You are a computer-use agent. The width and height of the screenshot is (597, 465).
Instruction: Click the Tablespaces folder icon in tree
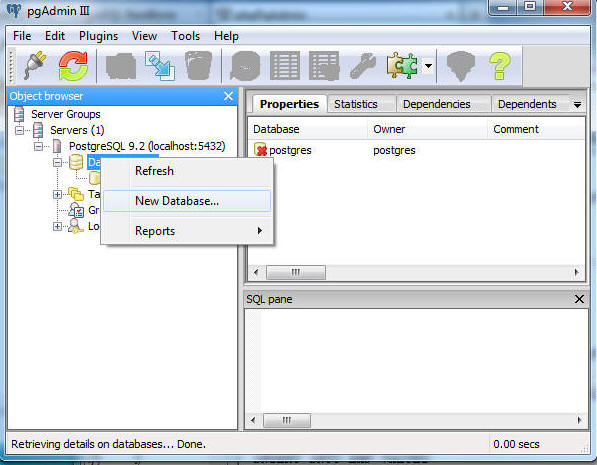76,194
